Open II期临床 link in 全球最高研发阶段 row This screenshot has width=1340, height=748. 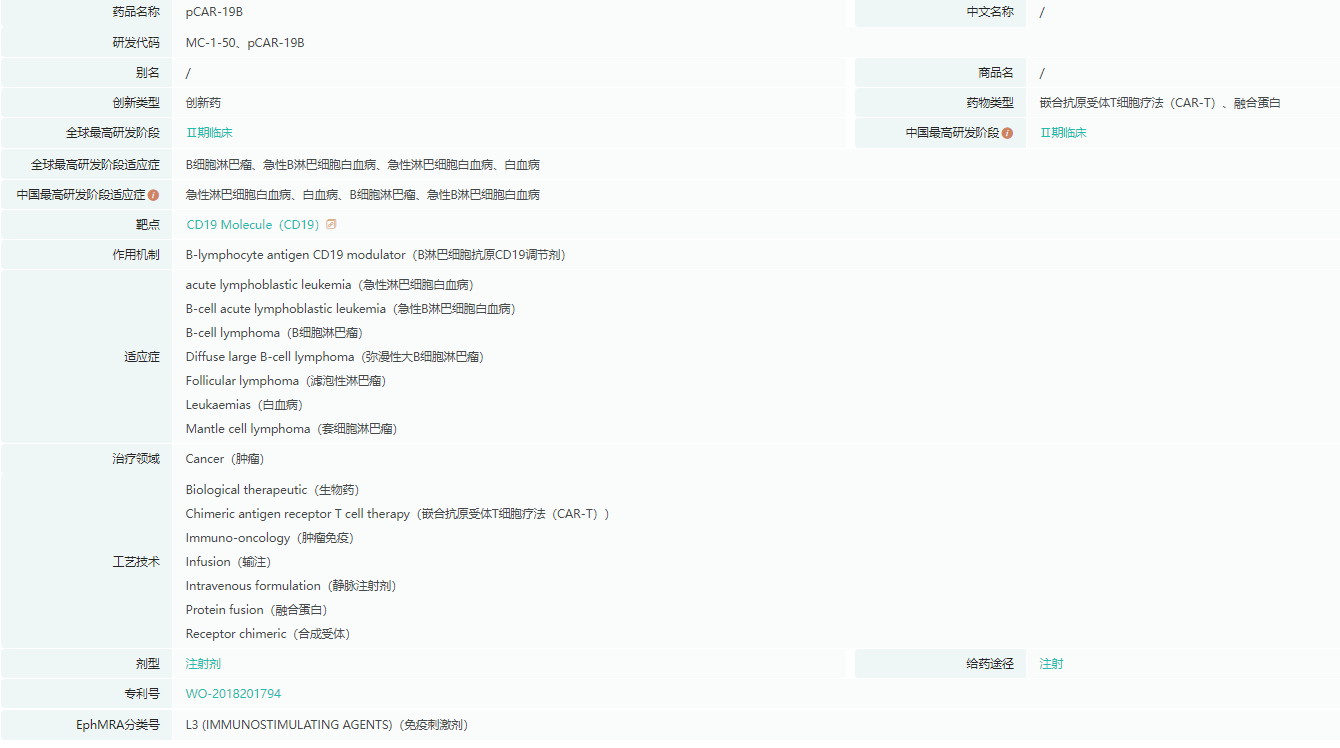click(x=209, y=133)
